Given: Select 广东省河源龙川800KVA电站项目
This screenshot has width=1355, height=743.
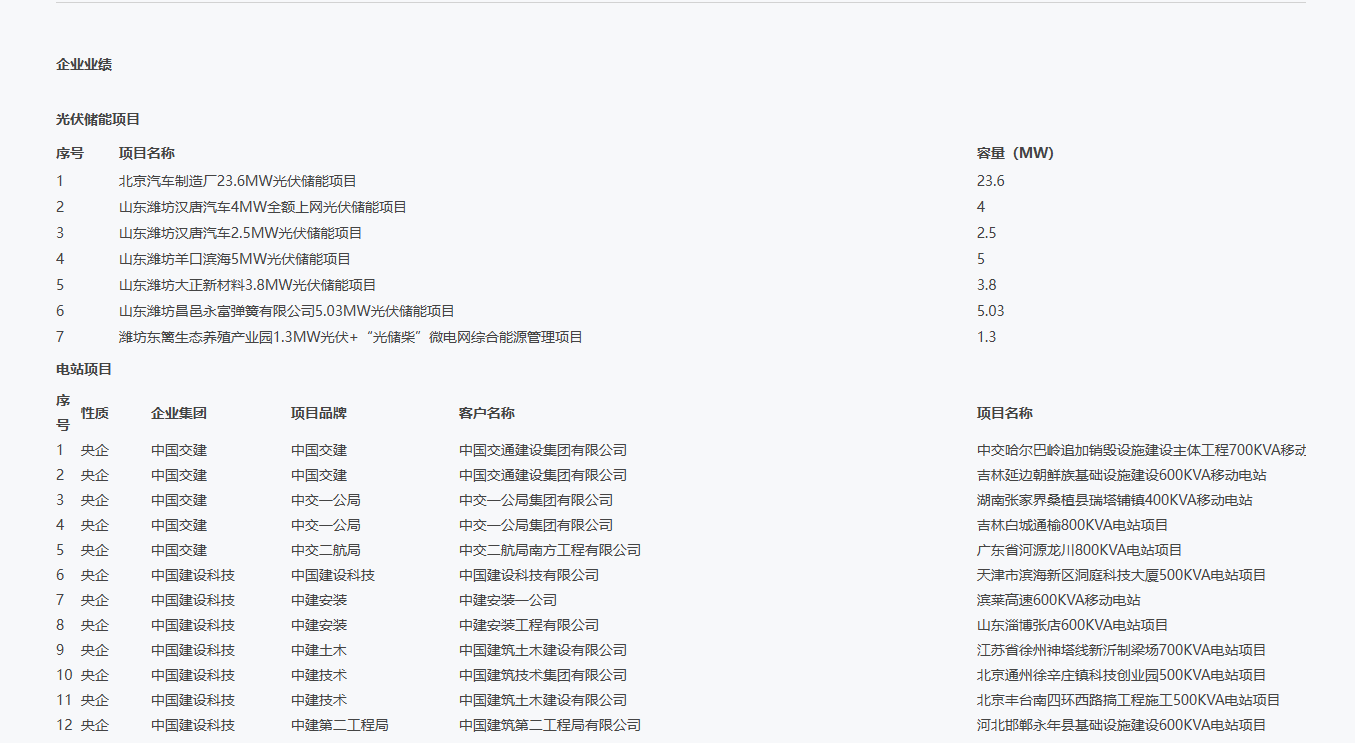Looking at the screenshot, I should click(1080, 550).
